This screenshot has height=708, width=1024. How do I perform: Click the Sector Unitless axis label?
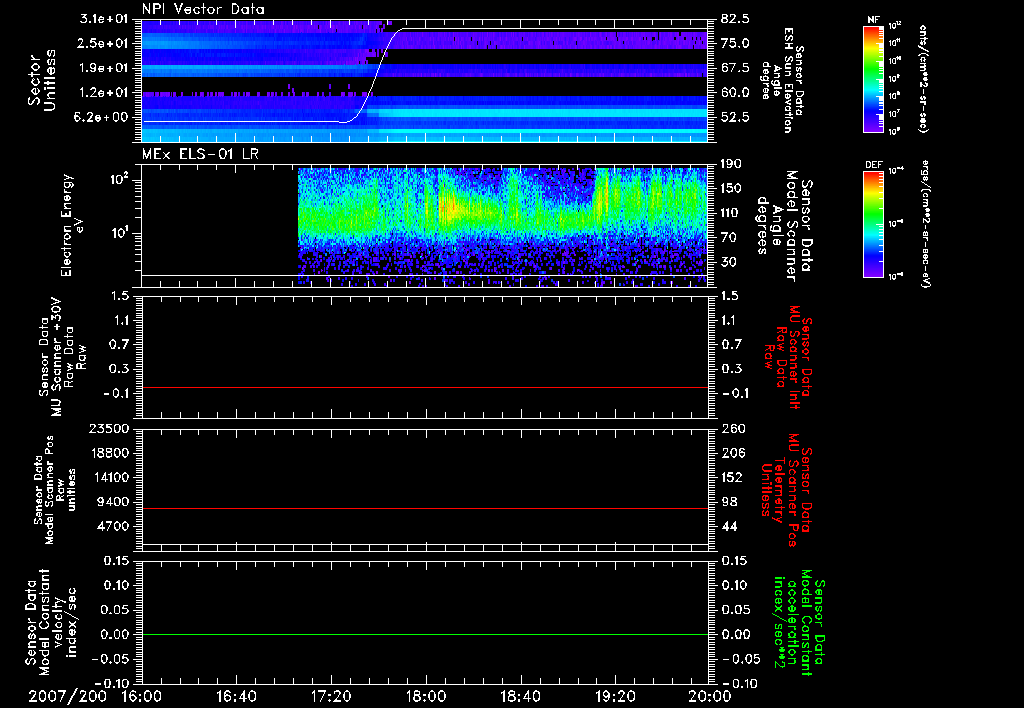click(42, 80)
